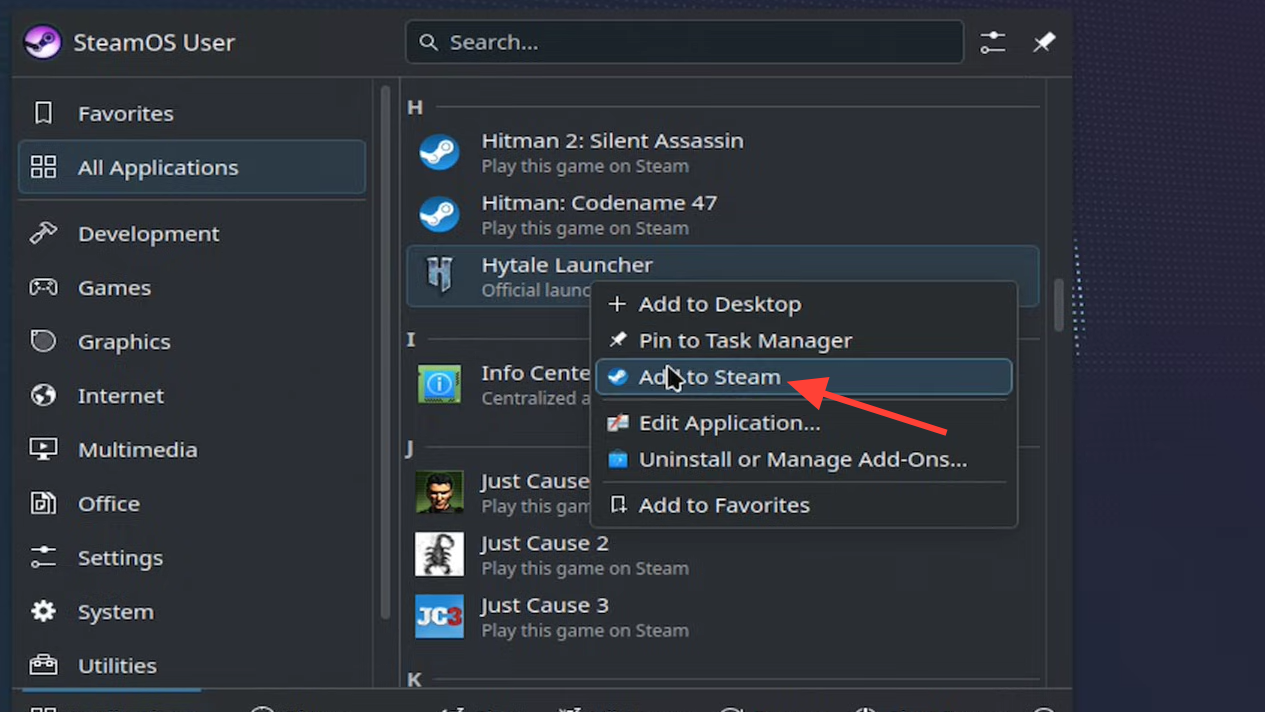Open the Graphics category
The width and height of the screenshot is (1265, 712).
click(x=192, y=341)
